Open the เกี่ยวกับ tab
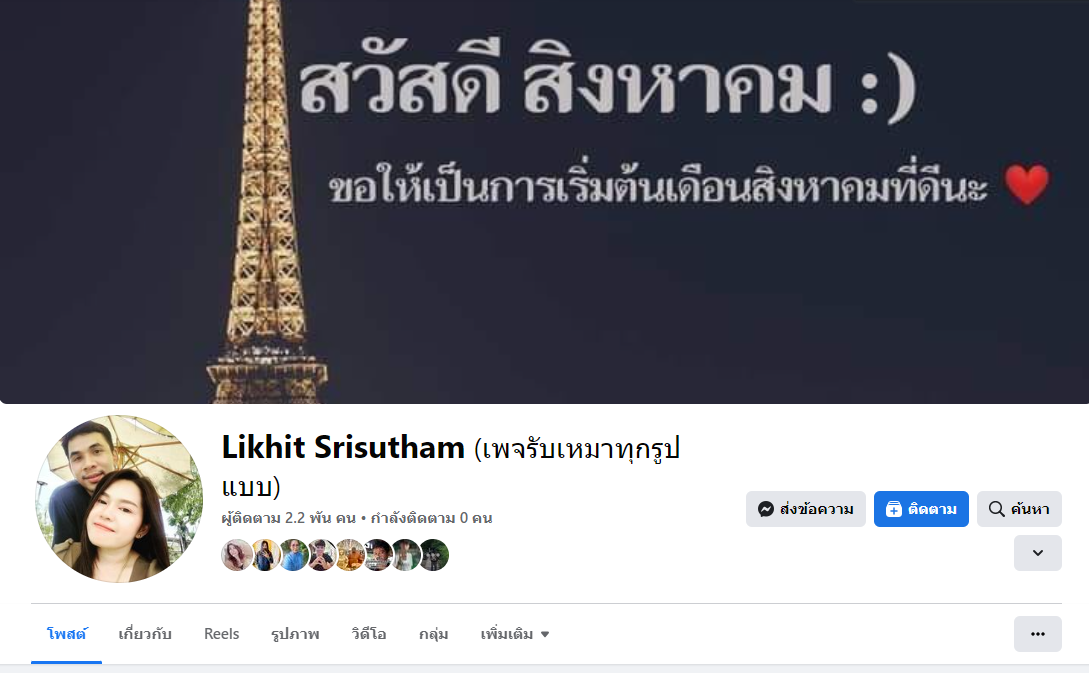1089x673 pixels. coord(144,634)
